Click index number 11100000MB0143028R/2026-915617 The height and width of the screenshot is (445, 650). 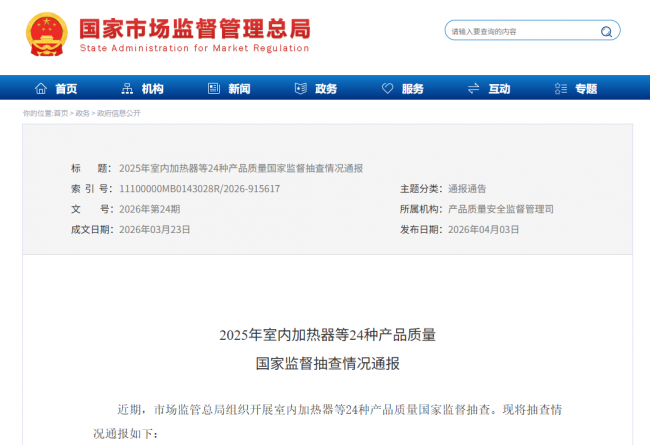pos(199,189)
